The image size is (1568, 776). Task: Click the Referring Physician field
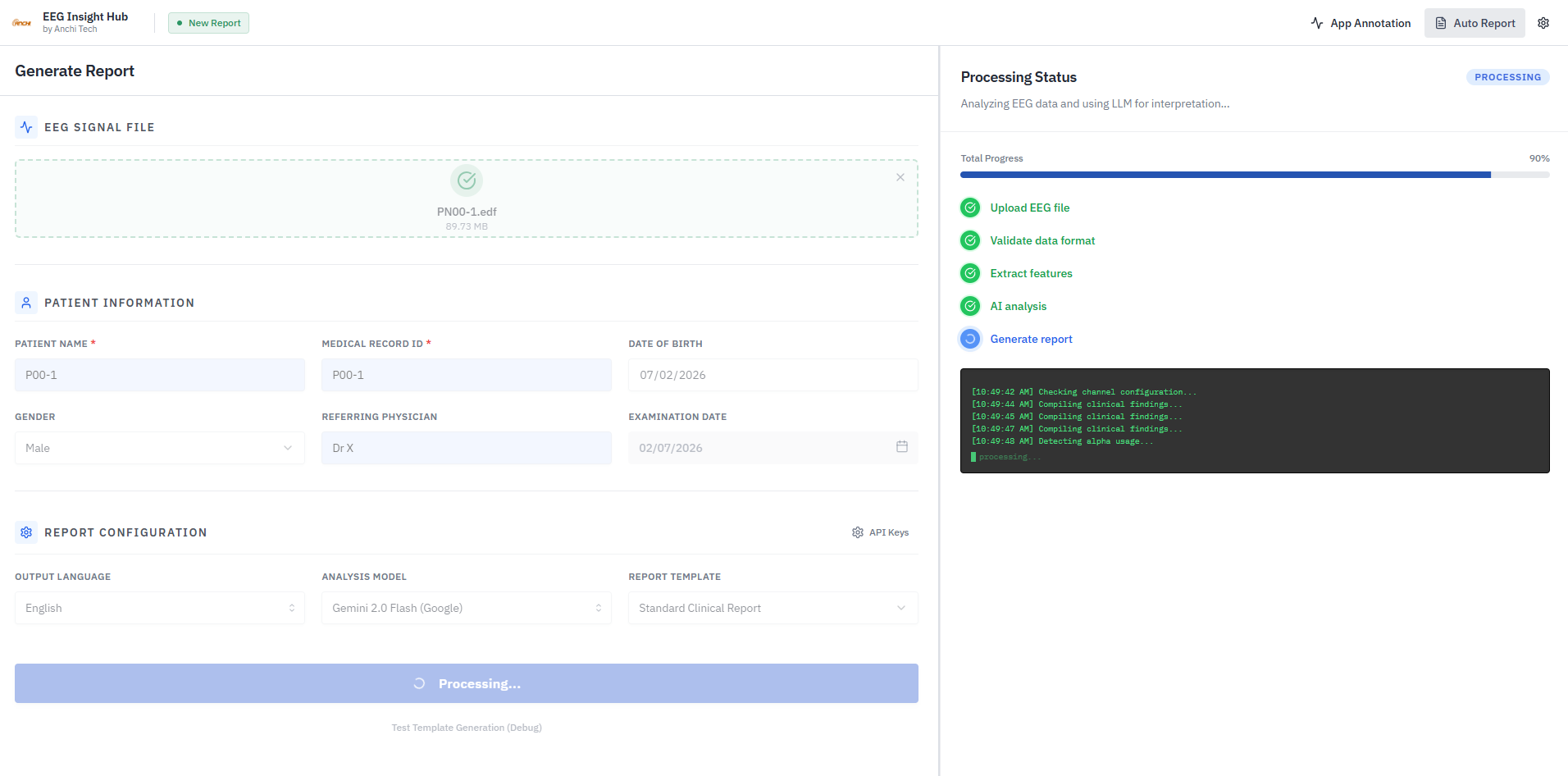tap(467, 448)
